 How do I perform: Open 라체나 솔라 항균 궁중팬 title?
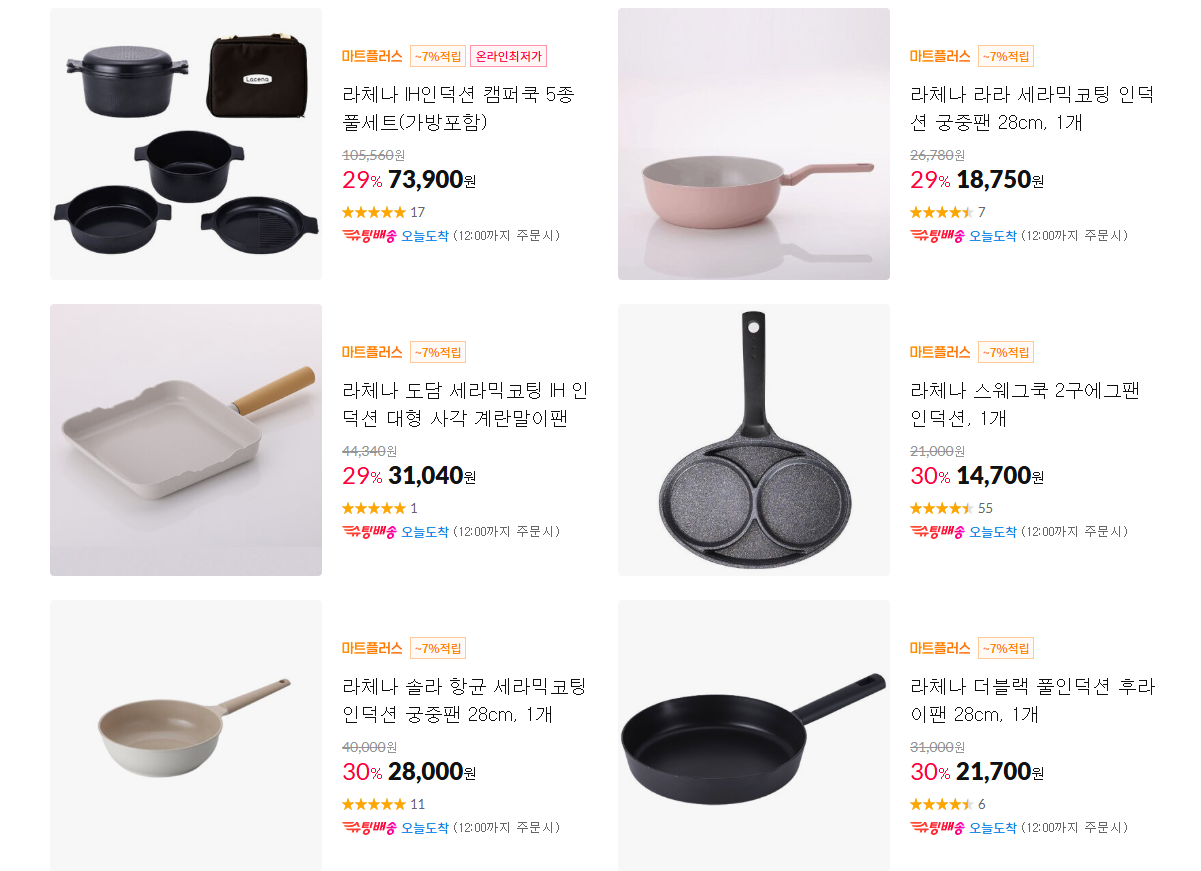pos(464,701)
